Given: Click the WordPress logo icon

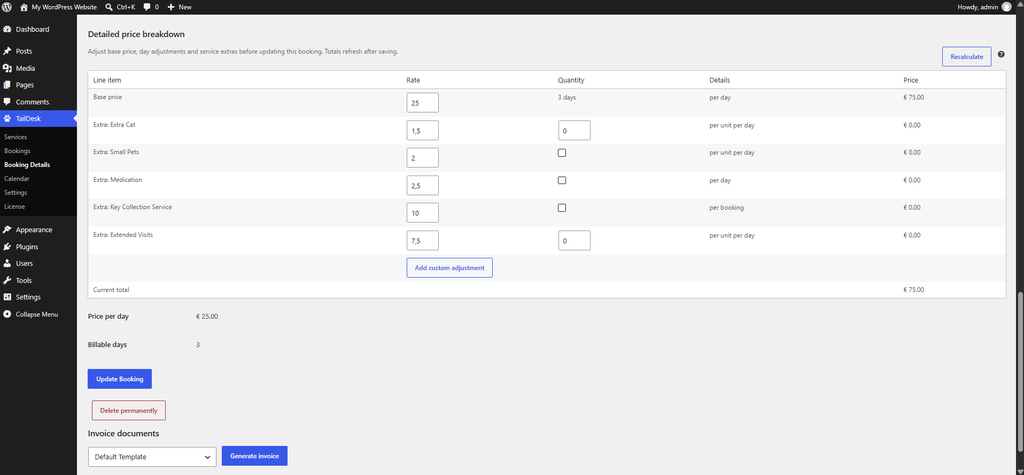Looking at the screenshot, I should point(7,7).
